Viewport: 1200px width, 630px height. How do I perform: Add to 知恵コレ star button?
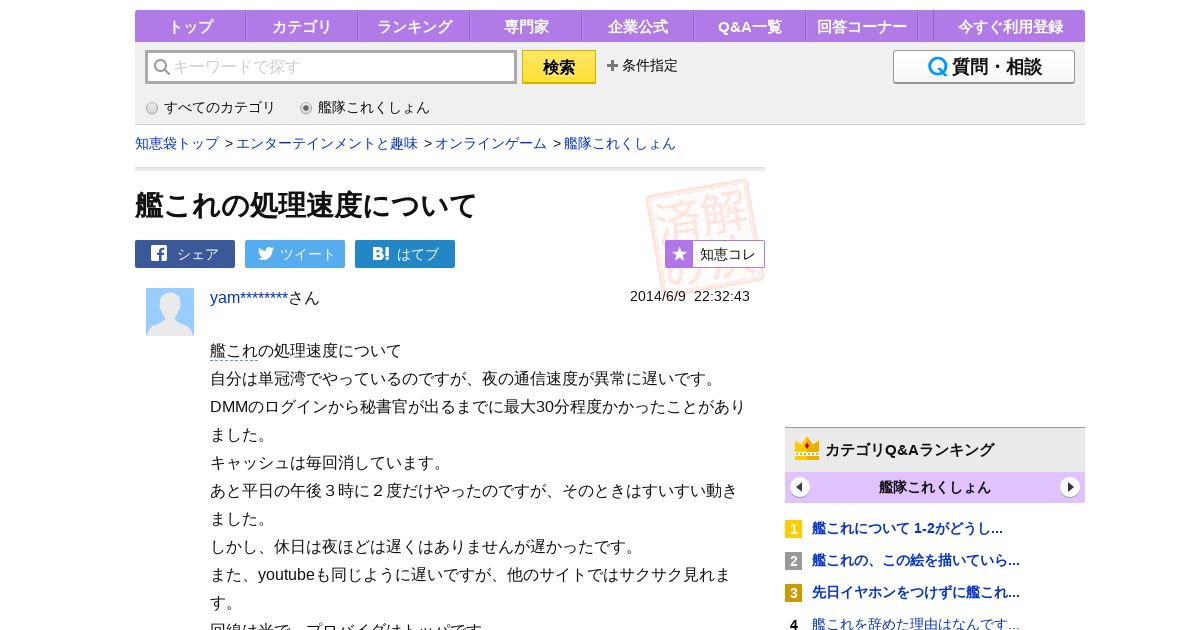coord(715,254)
